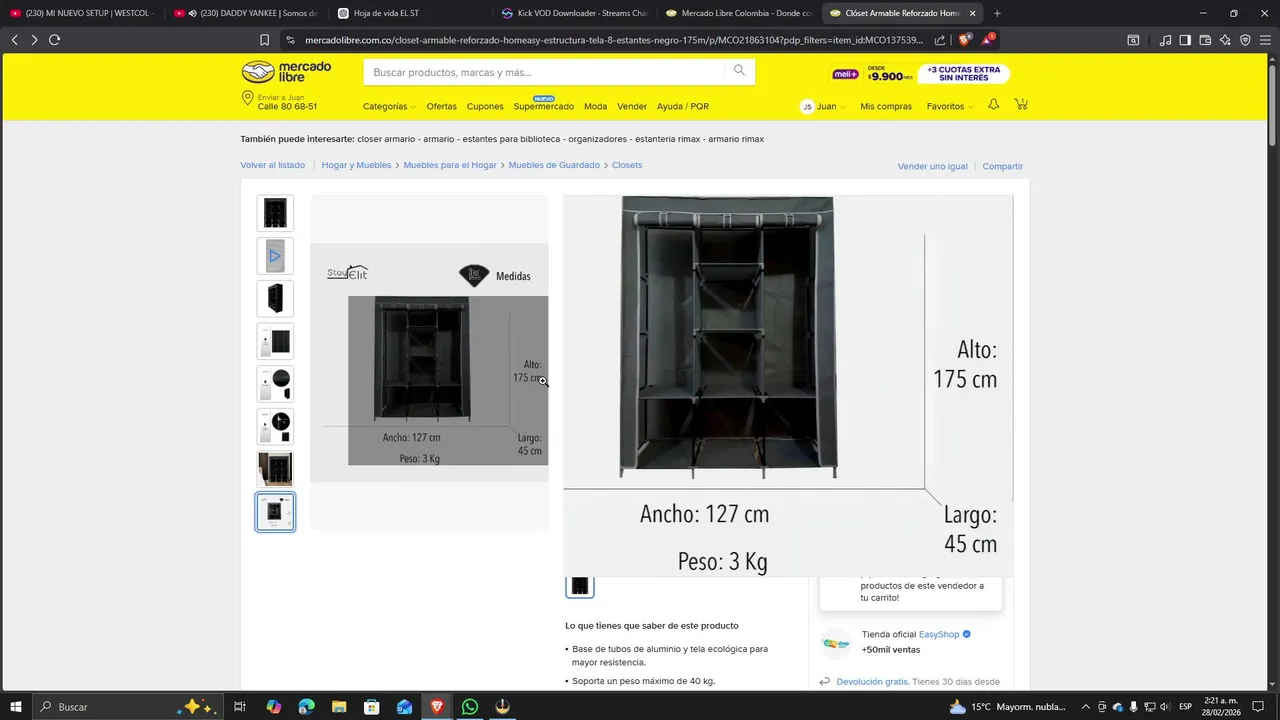Open a new browser tab

997,13
